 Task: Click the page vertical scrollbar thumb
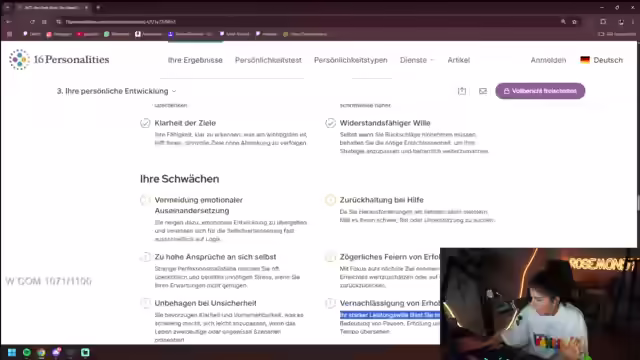pyautogui.click(x=638, y=203)
